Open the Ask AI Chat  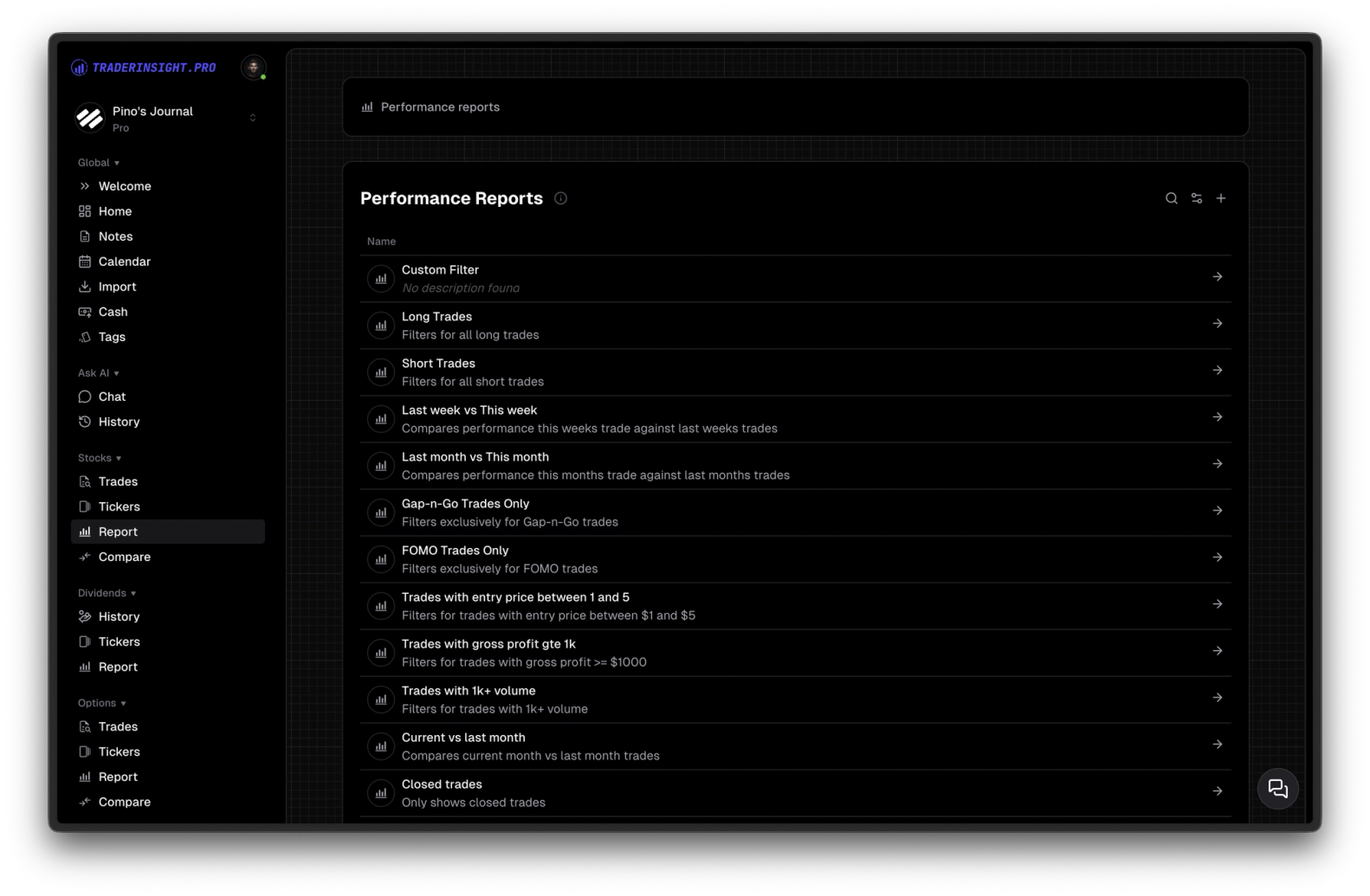[x=168, y=396]
